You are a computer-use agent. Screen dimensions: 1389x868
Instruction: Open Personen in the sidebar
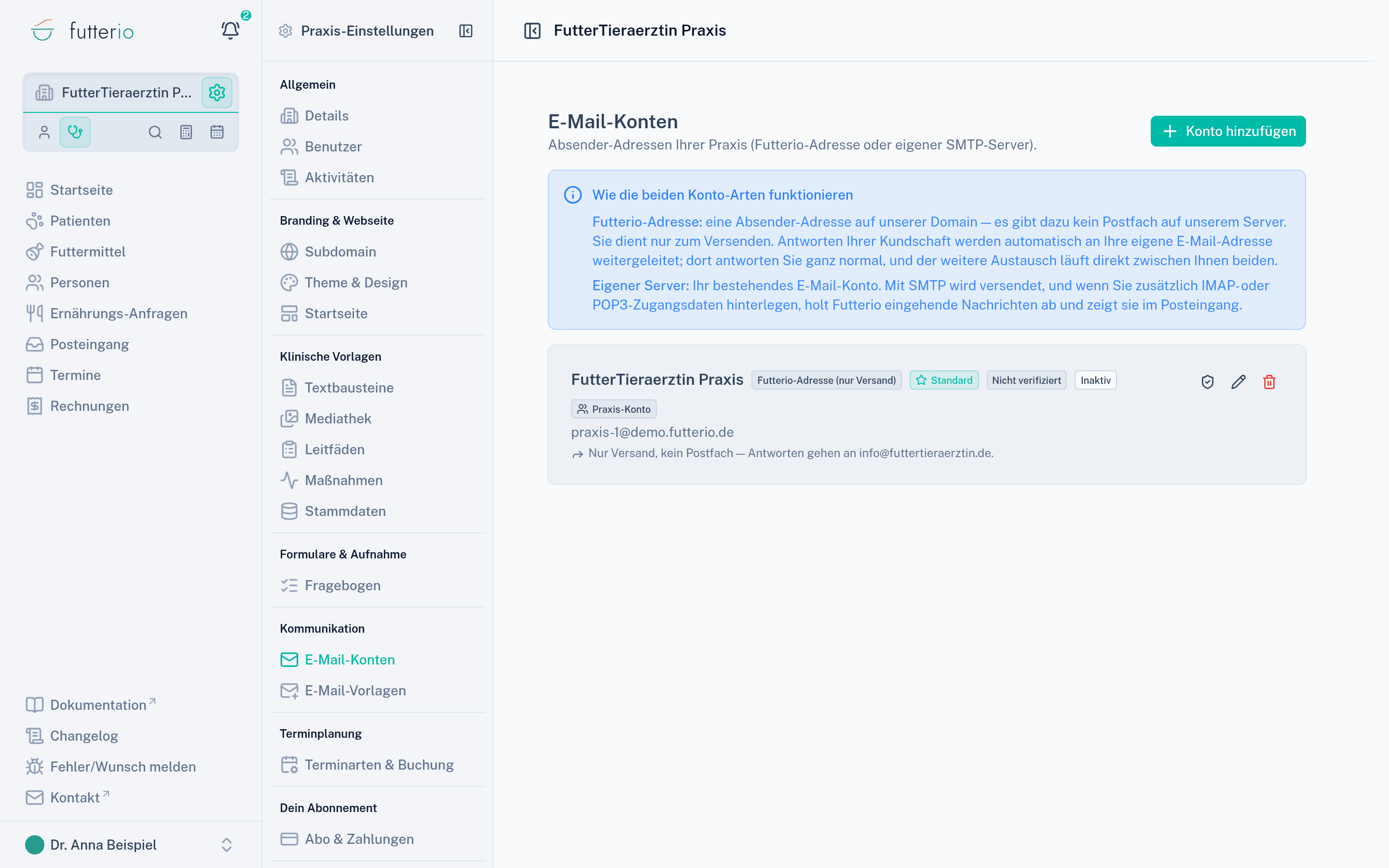pos(68,283)
